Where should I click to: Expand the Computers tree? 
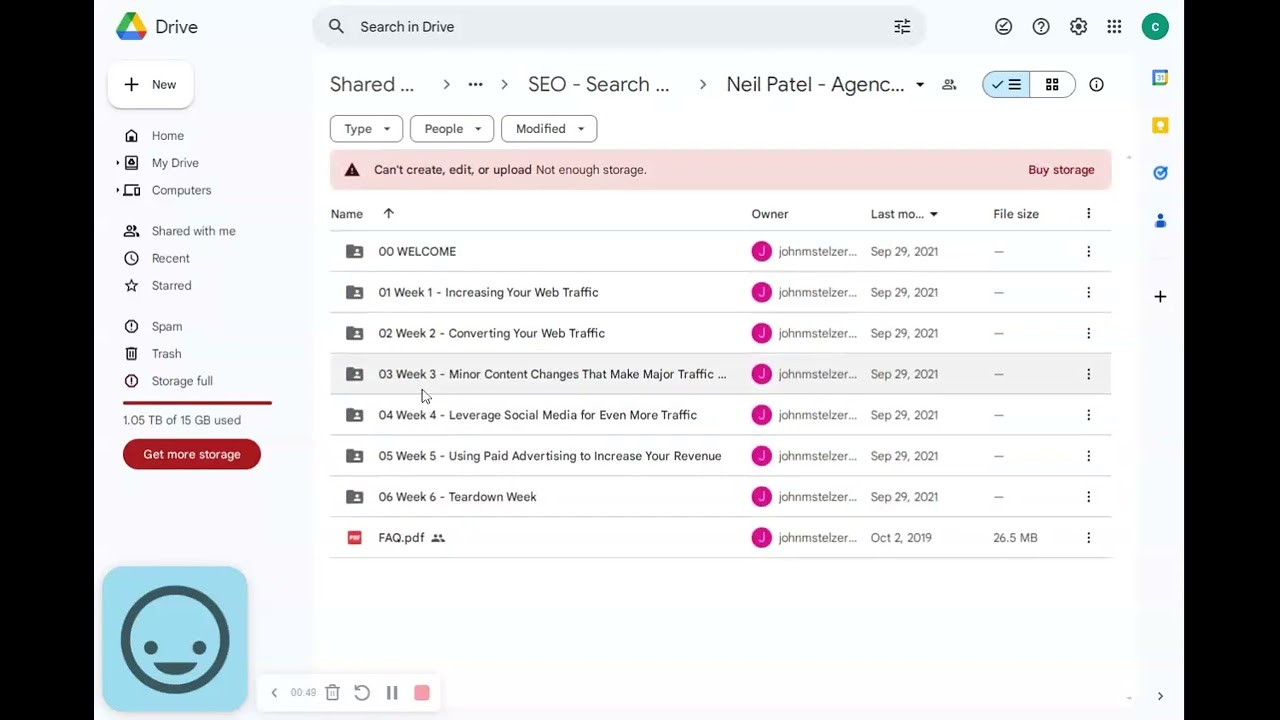pyautogui.click(x=118, y=190)
